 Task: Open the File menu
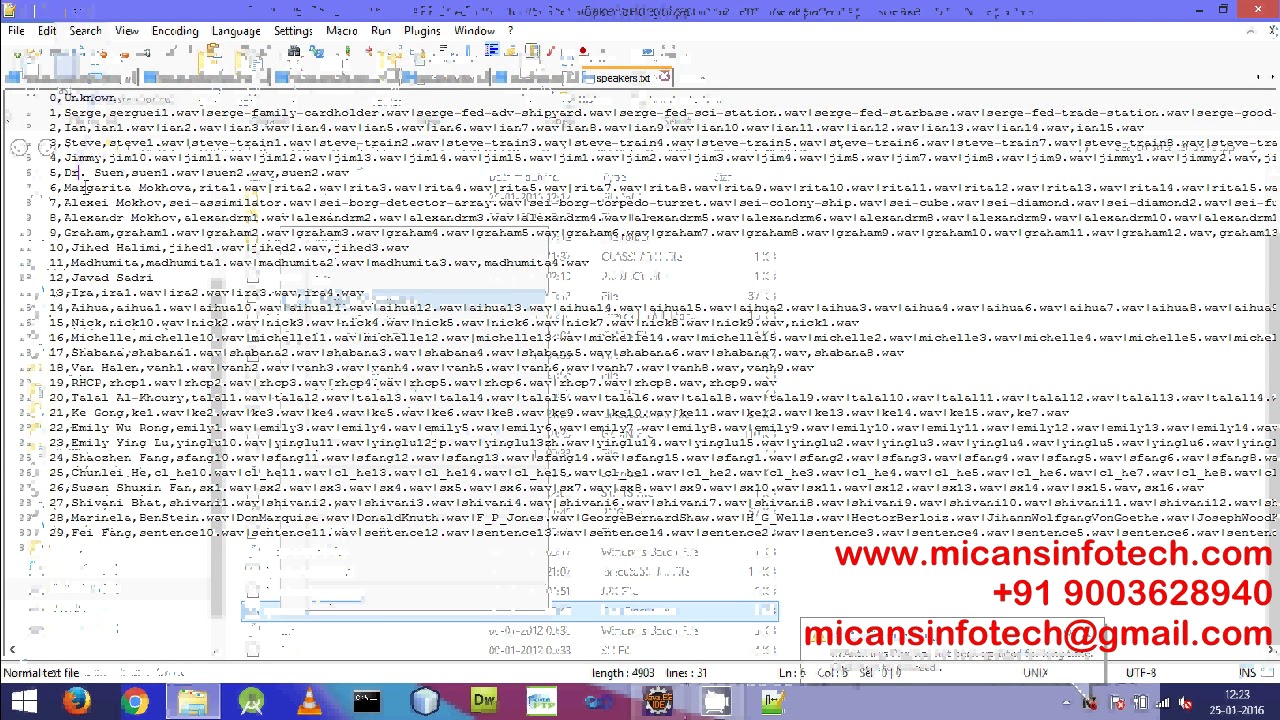point(16,30)
